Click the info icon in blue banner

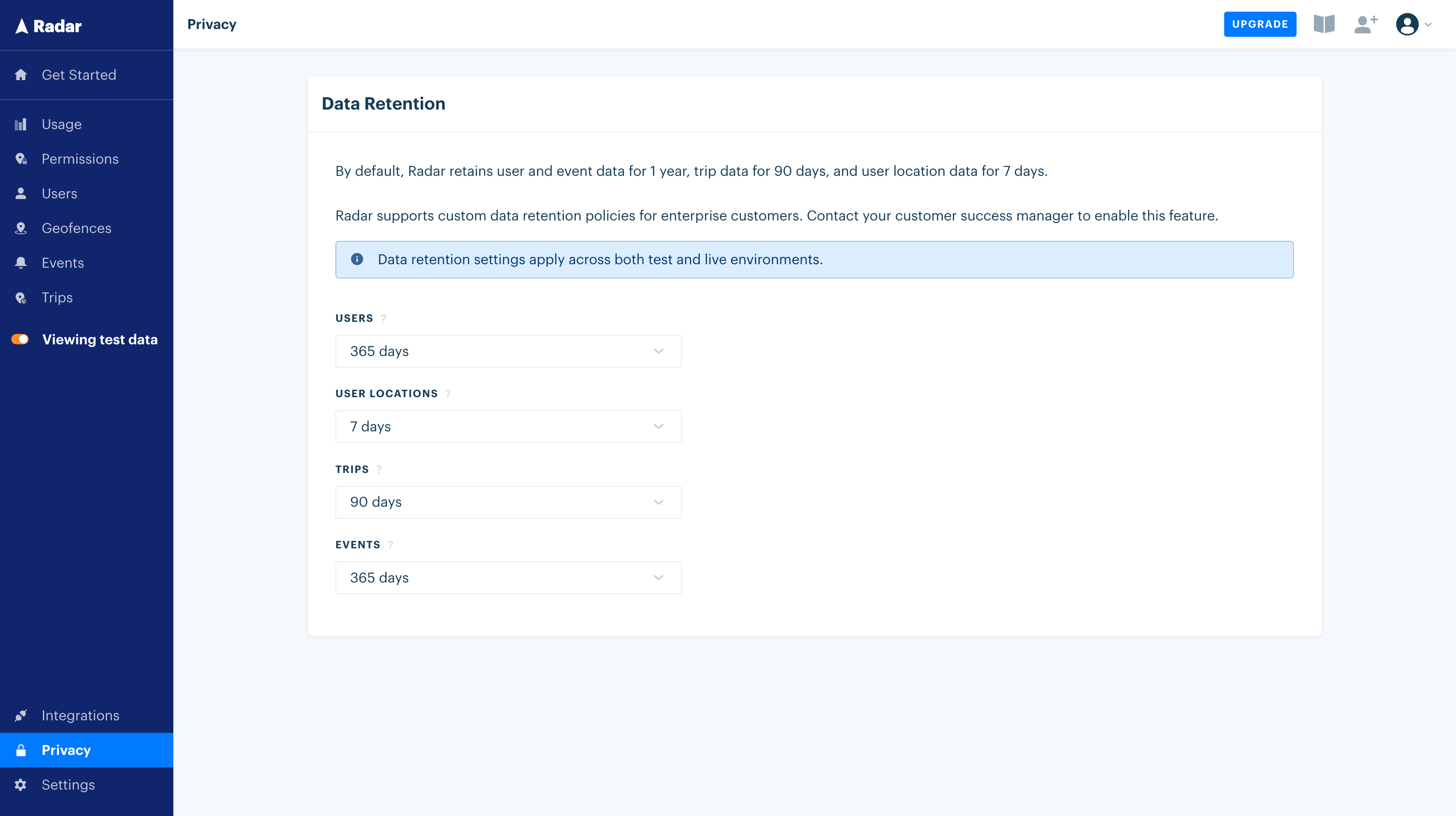pyautogui.click(x=357, y=259)
